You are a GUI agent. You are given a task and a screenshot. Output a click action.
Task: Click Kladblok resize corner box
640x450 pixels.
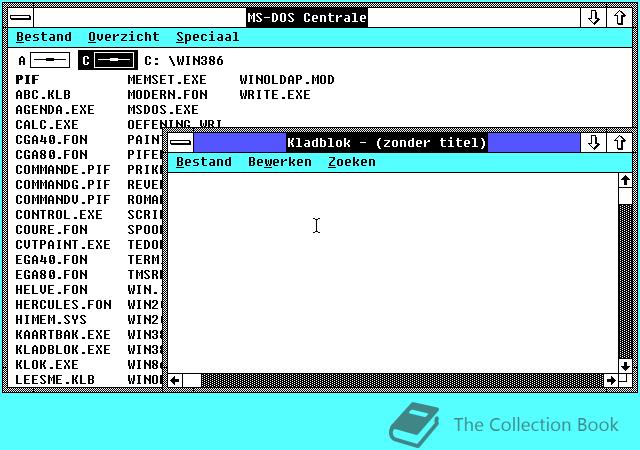(x=625, y=381)
